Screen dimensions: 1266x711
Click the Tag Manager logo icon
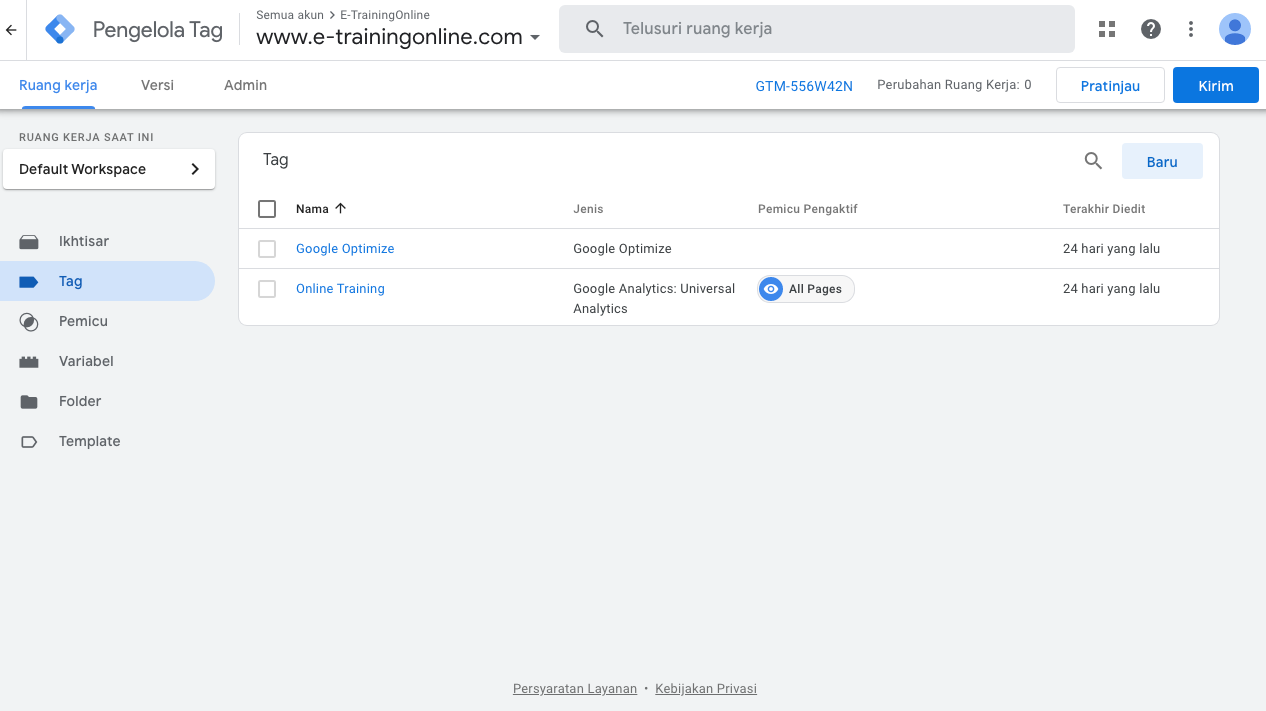[x=60, y=30]
